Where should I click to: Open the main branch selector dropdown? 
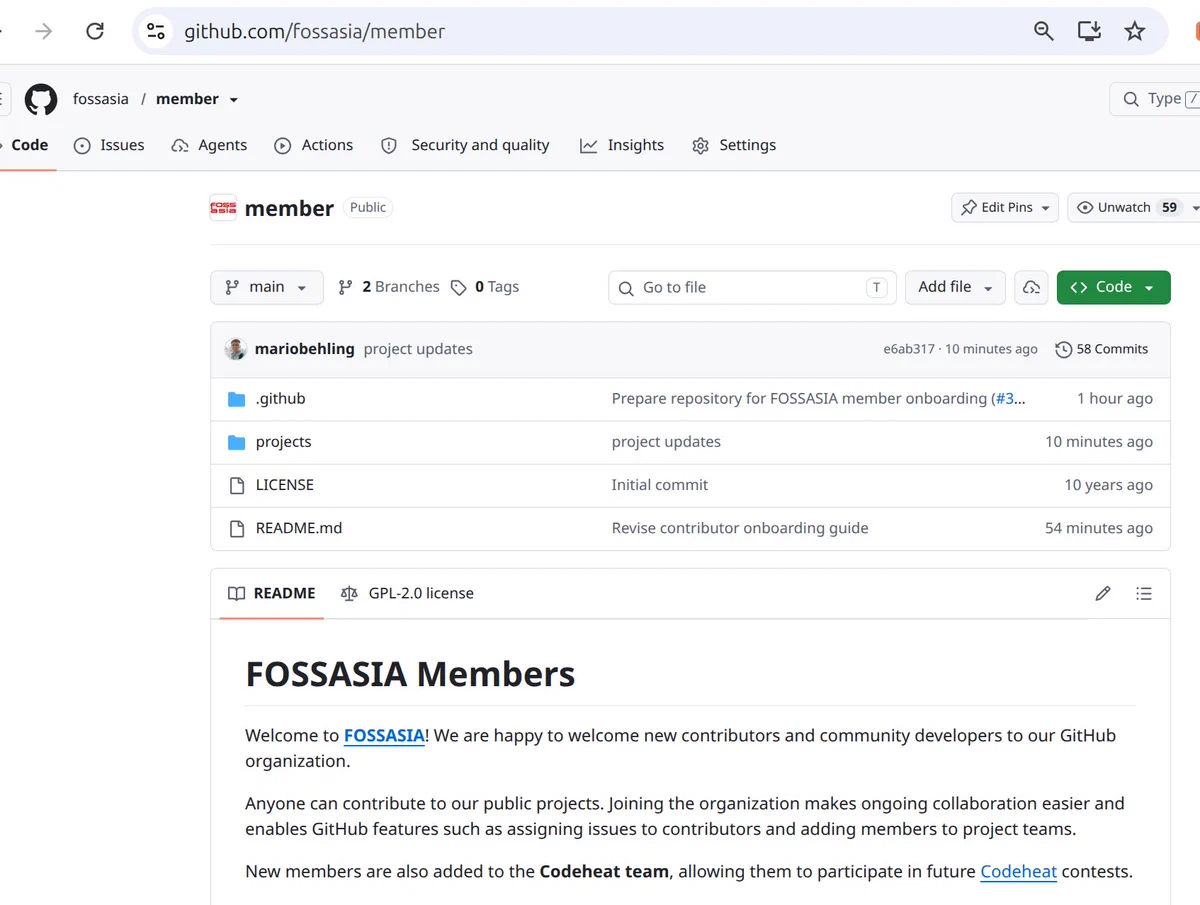(267, 287)
